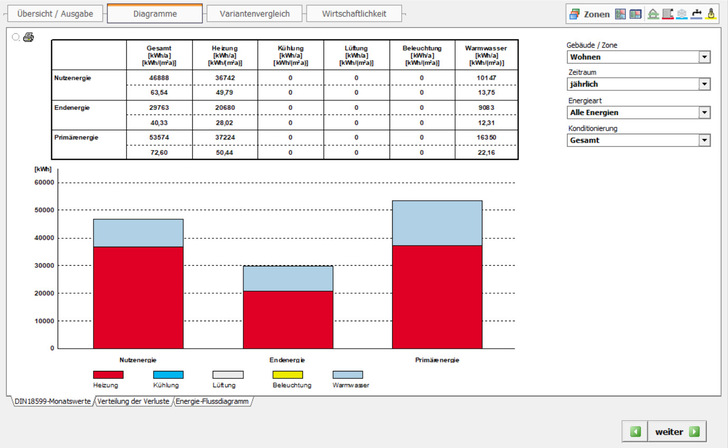Click the table value 28,02
This screenshot has width=728, height=448.
click(x=225, y=123)
